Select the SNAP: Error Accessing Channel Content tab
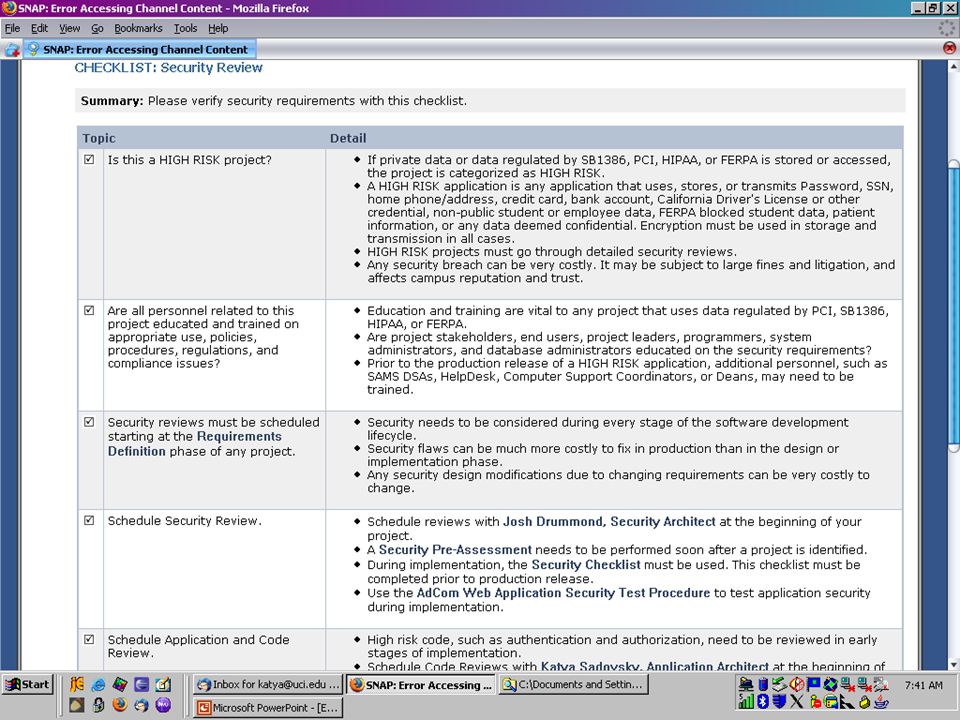This screenshot has height=720, width=960. [x=140, y=49]
